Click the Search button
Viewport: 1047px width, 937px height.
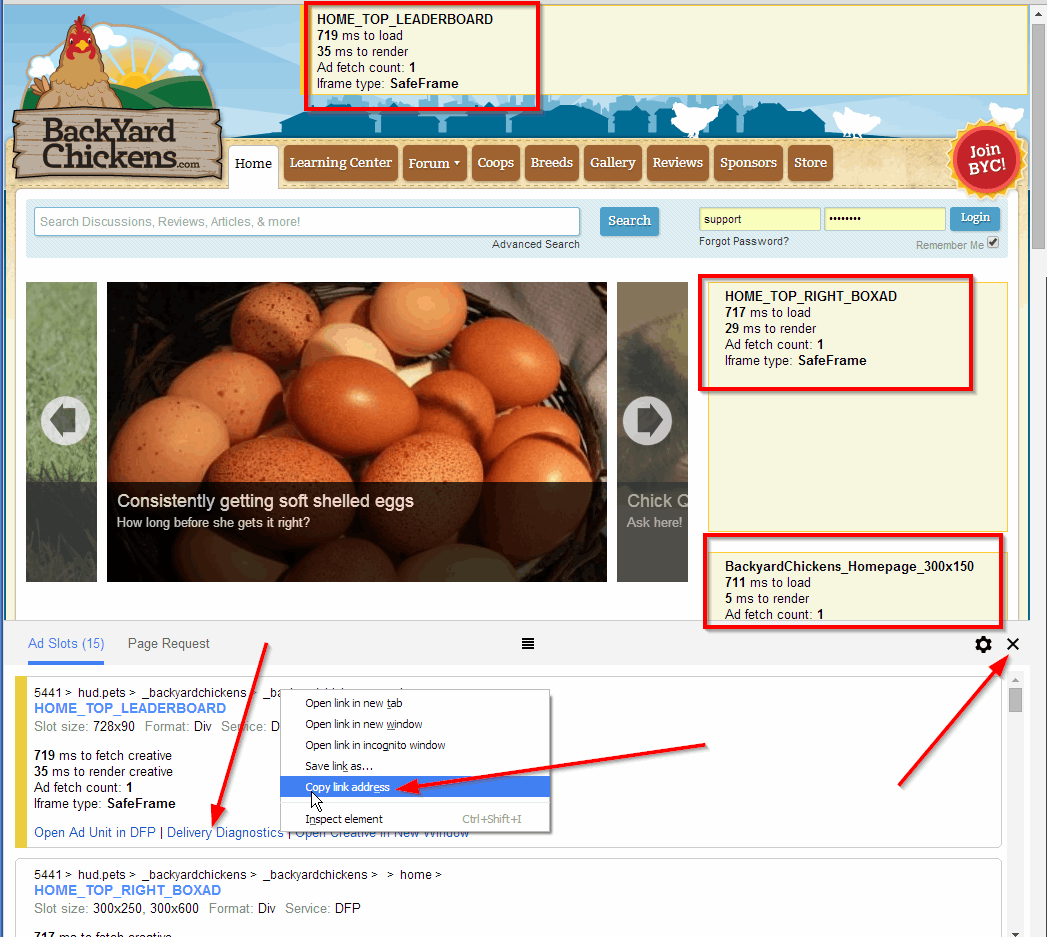click(x=629, y=221)
